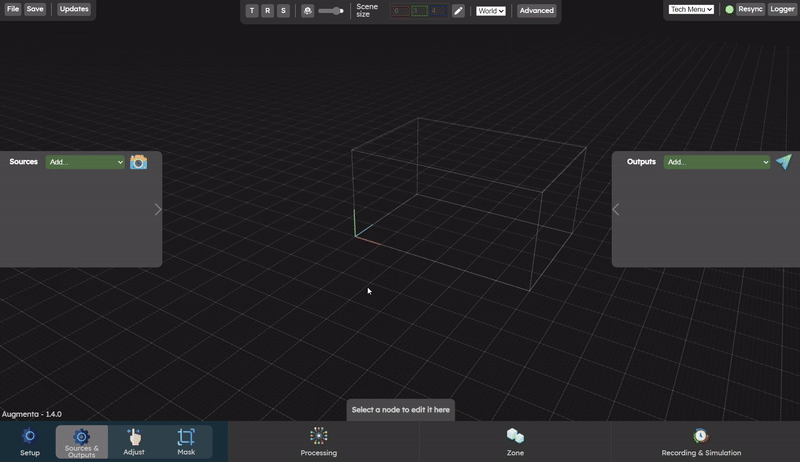The image size is (800, 462).
Task: Click the 'Select a node to edit it here' label
Action: pos(401,410)
